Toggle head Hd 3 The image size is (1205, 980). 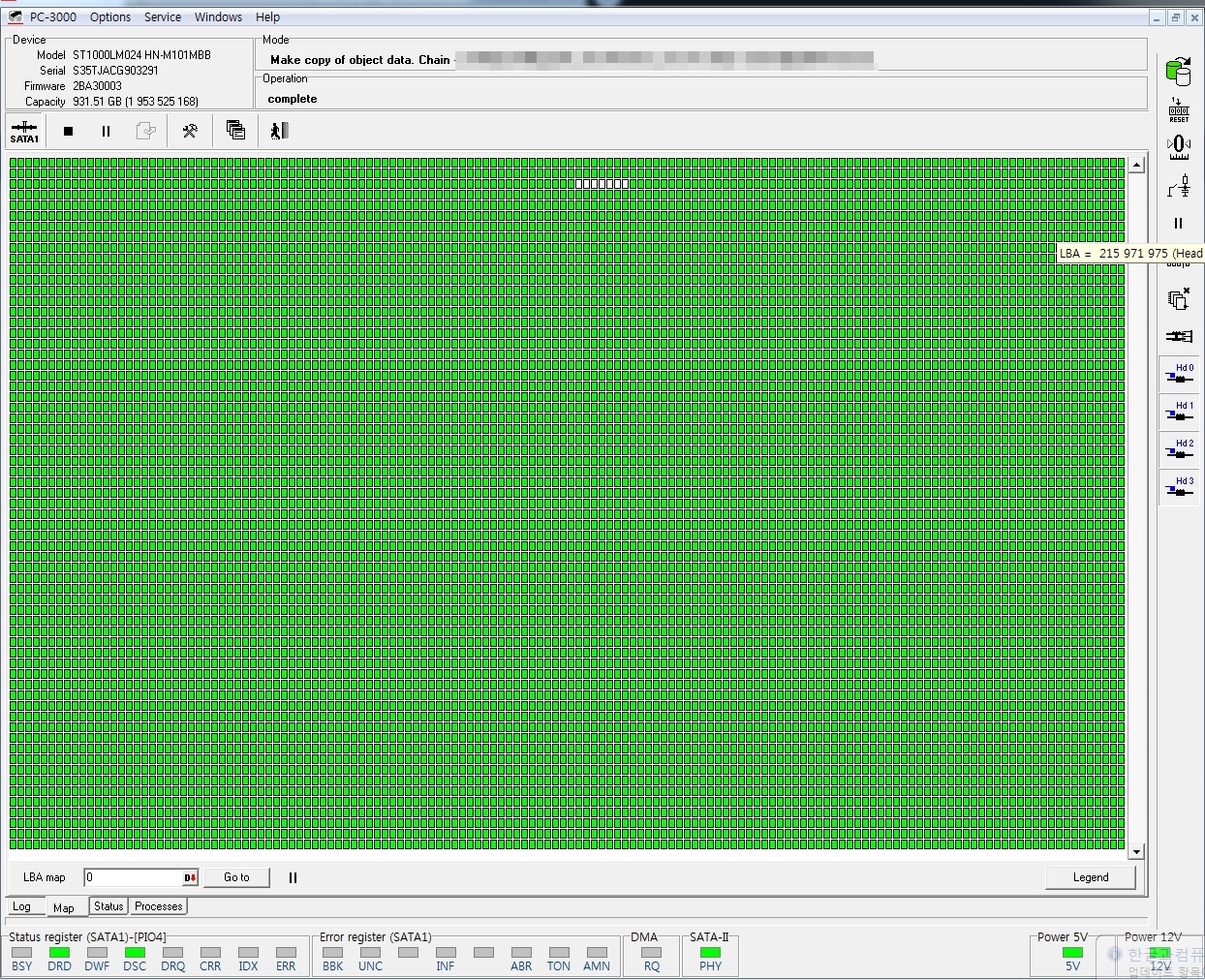click(1179, 487)
